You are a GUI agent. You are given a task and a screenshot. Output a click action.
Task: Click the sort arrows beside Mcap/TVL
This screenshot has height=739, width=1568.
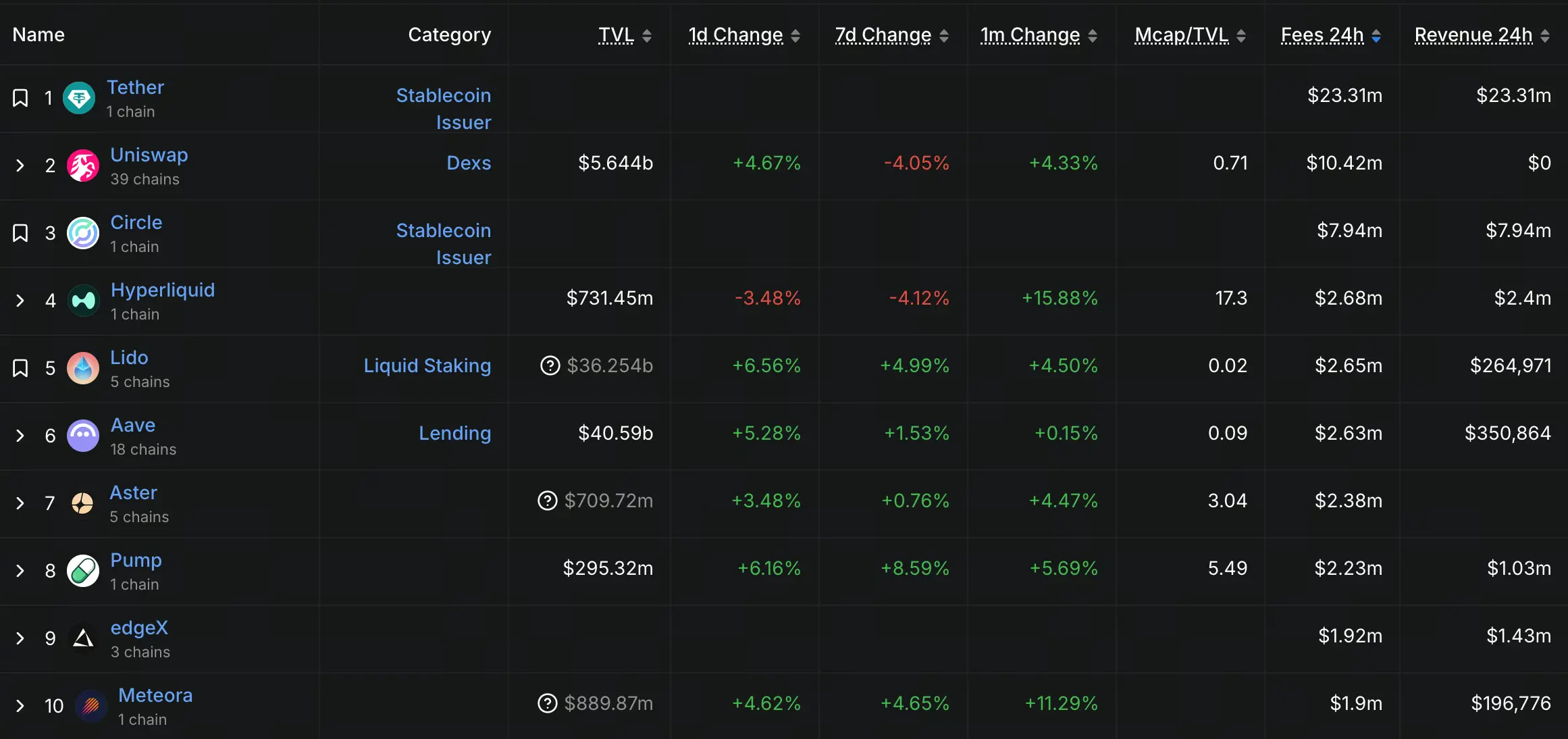tap(1241, 36)
